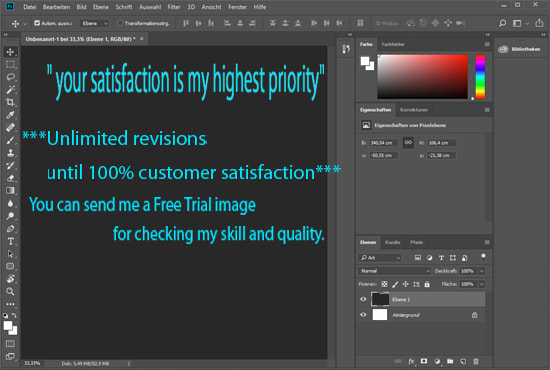The height and width of the screenshot is (370, 550).
Task: Enable Quick Mask mode icon
Action: 10,343
